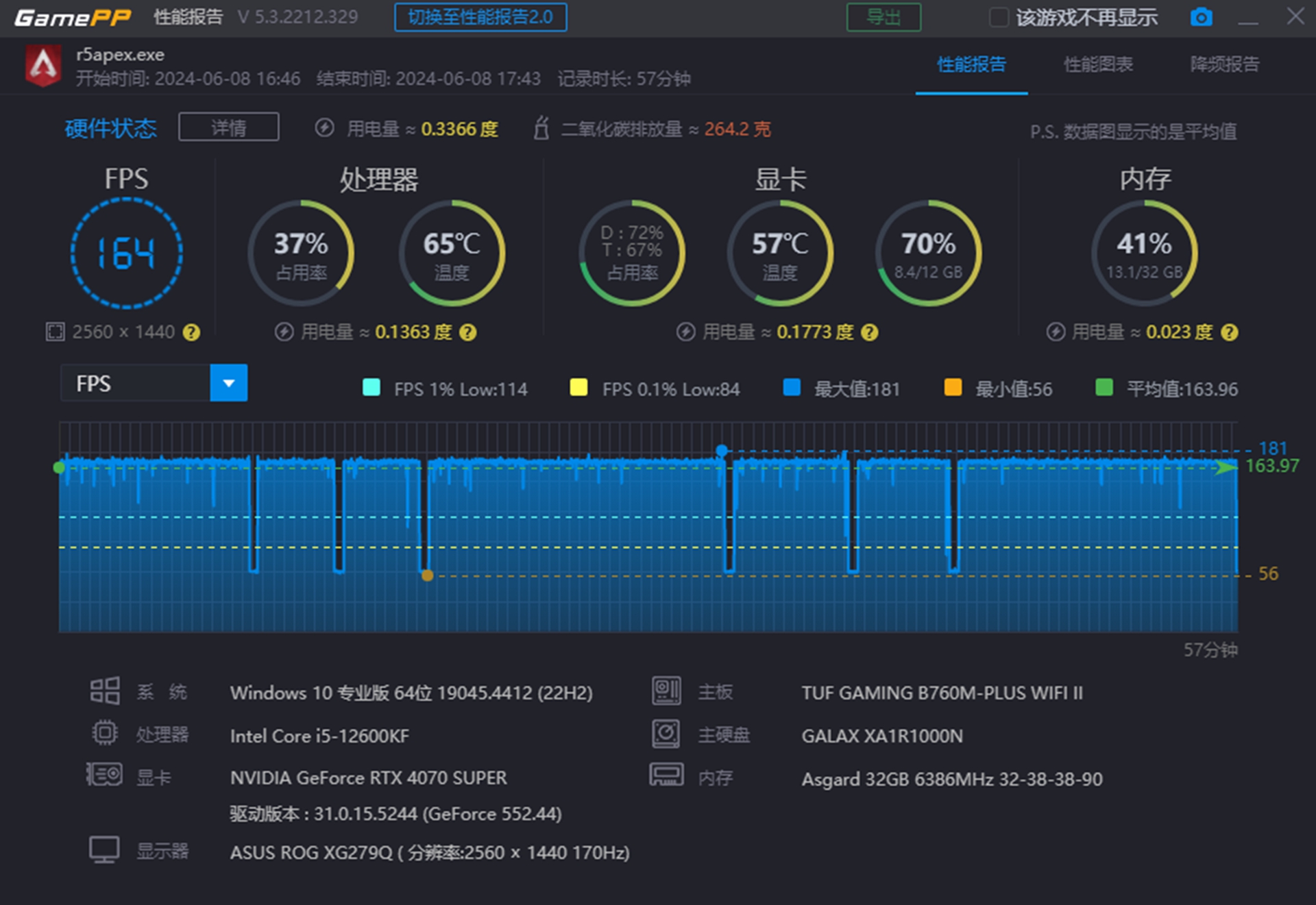Click the 切换至性能报告2.0 button

480,17
